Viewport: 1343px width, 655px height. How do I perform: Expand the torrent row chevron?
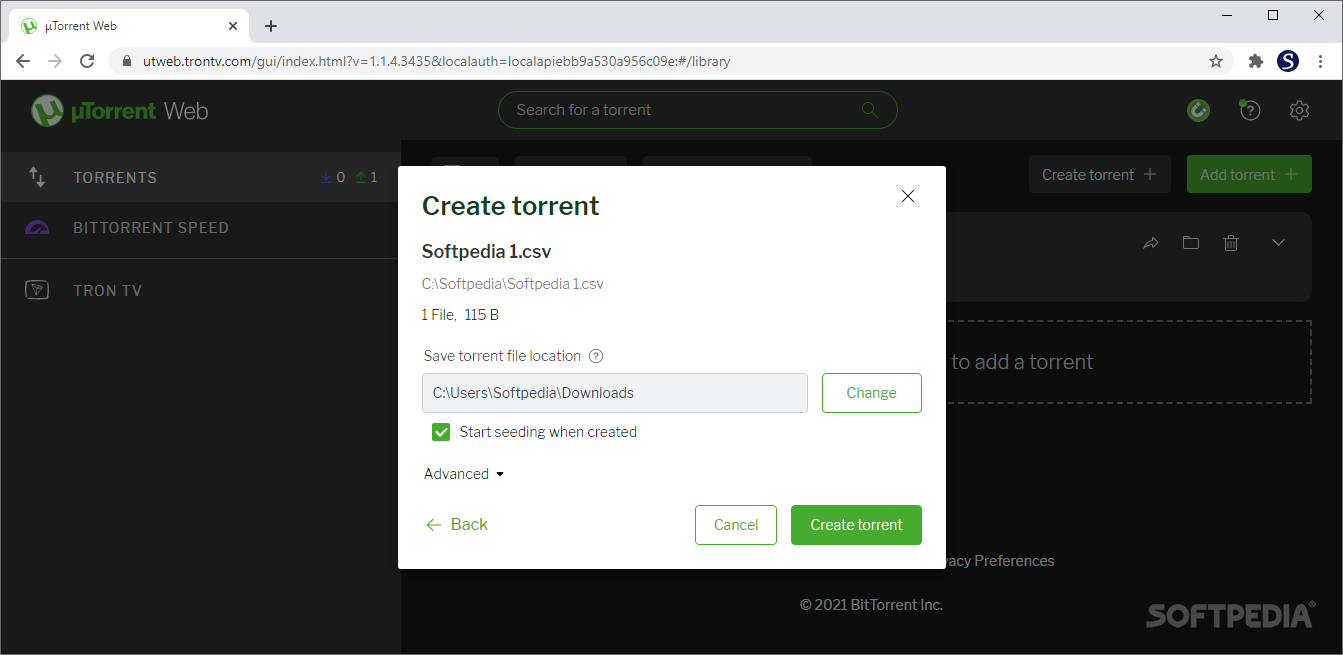coord(1278,243)
